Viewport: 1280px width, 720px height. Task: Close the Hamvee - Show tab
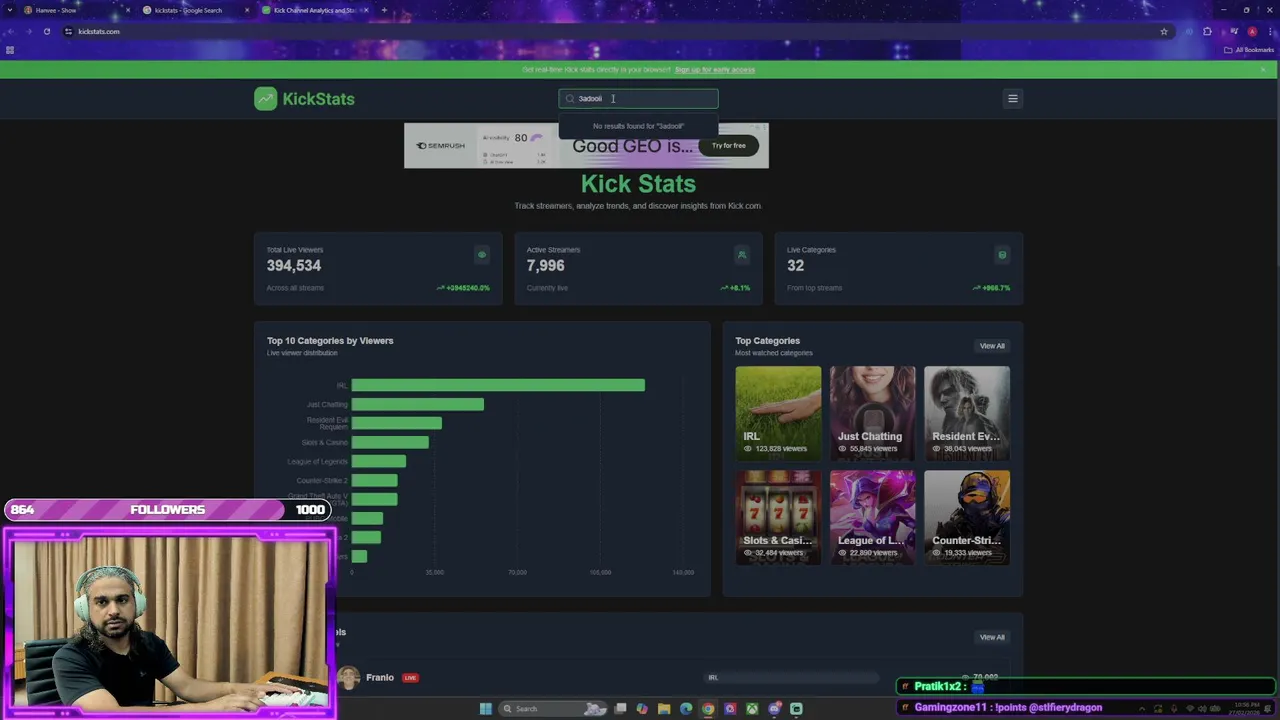click(128, 10)
